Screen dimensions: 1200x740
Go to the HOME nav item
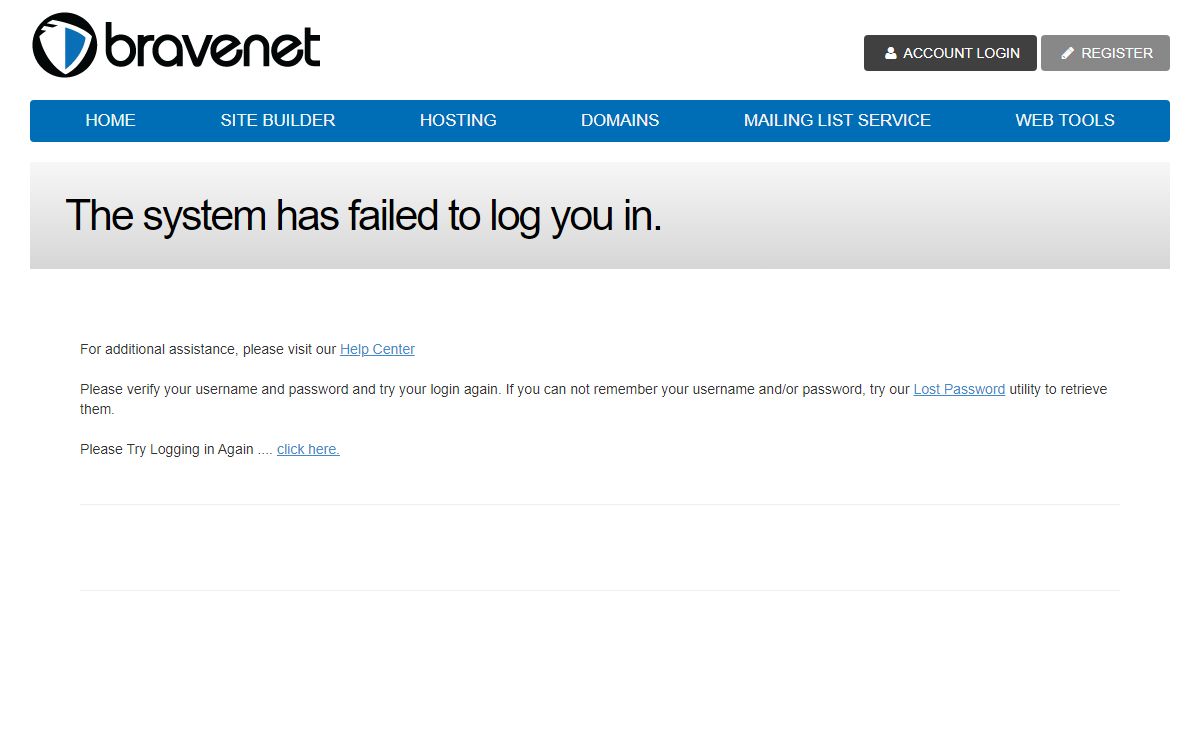[x=110, y=120]
